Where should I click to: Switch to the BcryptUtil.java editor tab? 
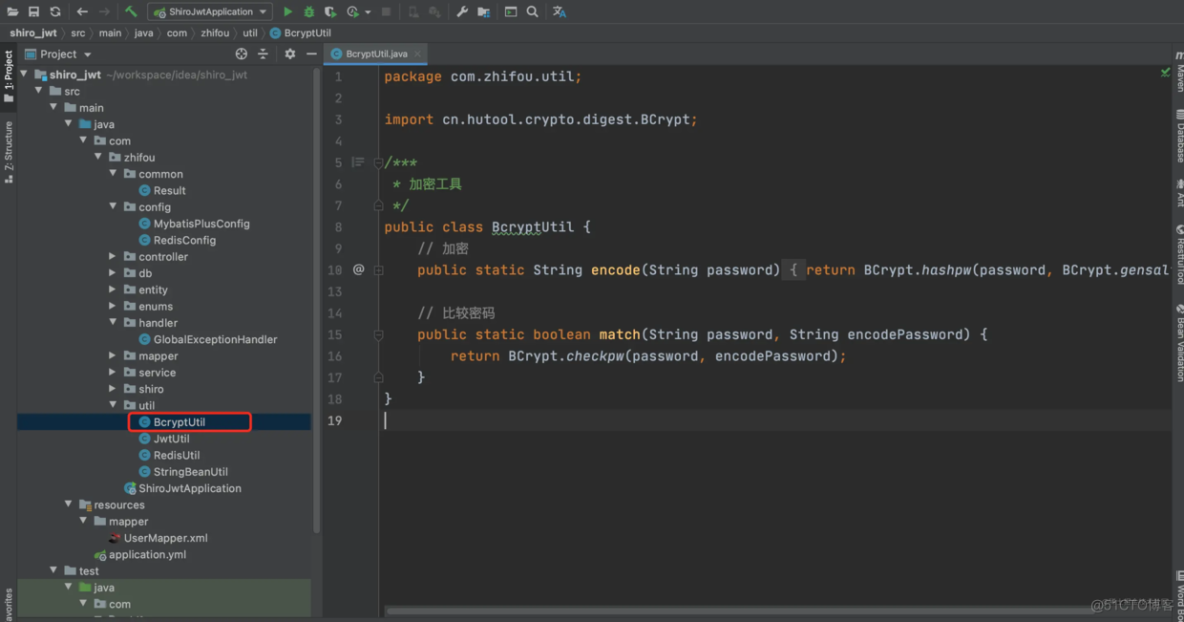[x=375, y=53]
